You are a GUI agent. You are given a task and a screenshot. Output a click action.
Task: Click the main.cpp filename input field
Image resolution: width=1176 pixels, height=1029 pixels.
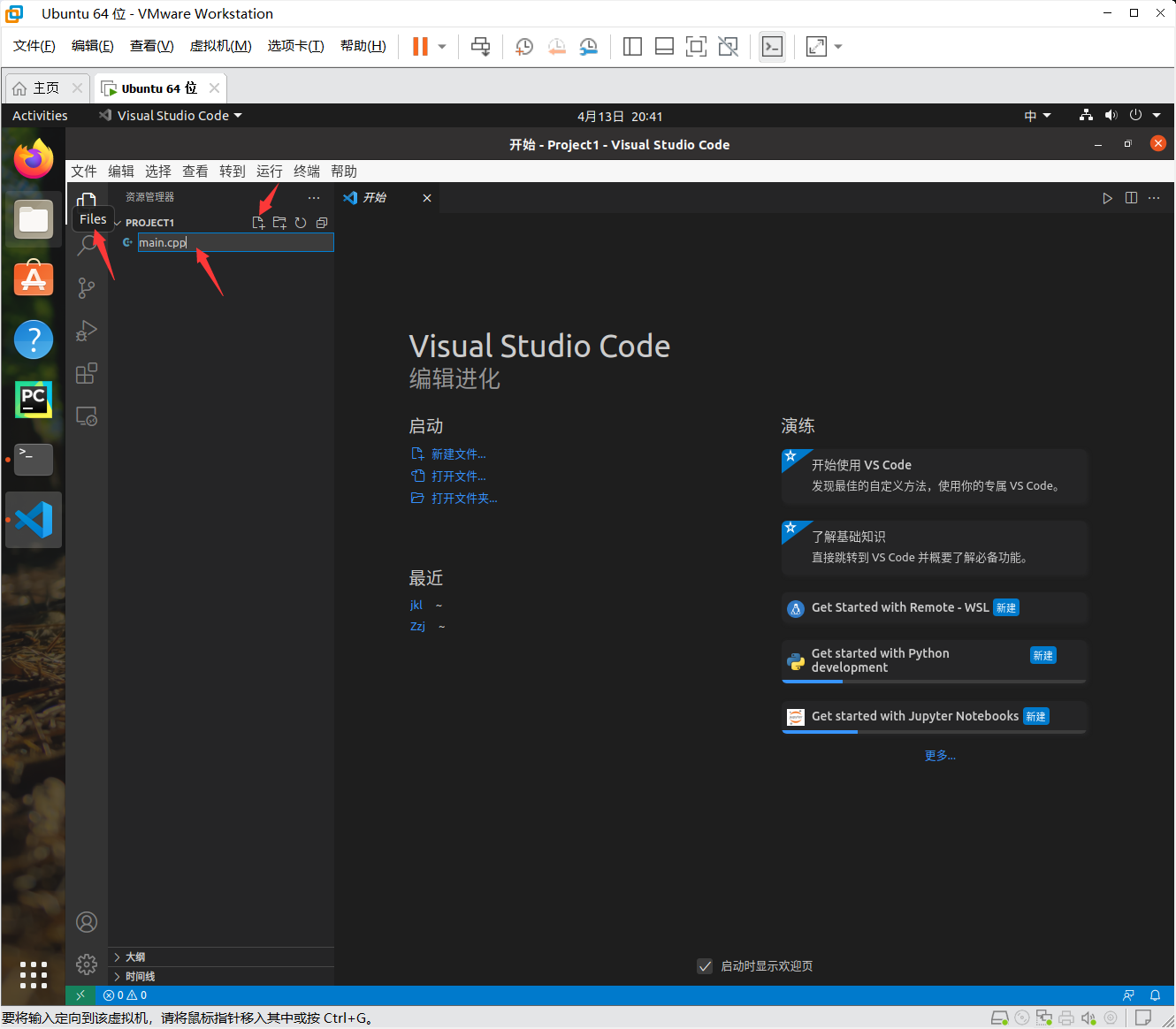[x=236, y=242]
